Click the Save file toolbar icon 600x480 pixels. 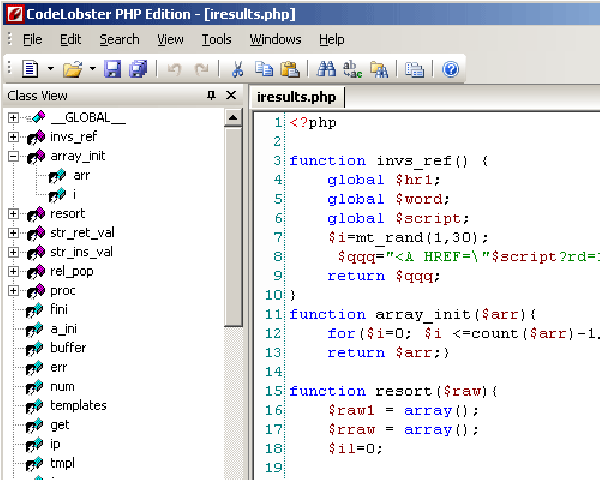click(x=113, y=69)
